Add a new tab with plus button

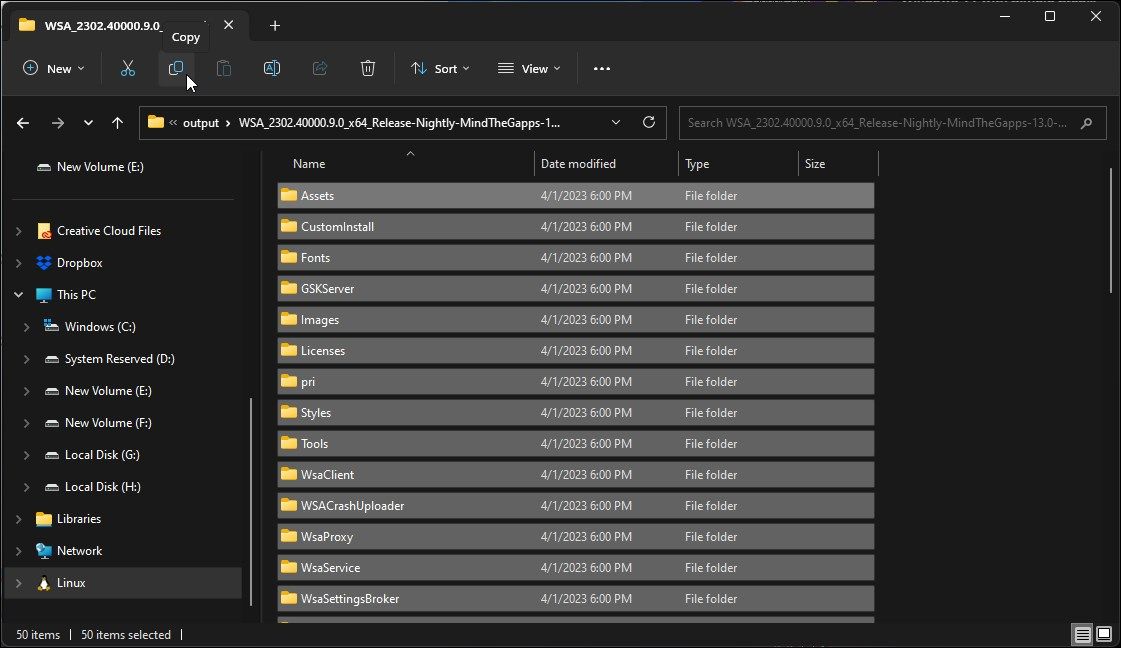click(x=275, y=26)
